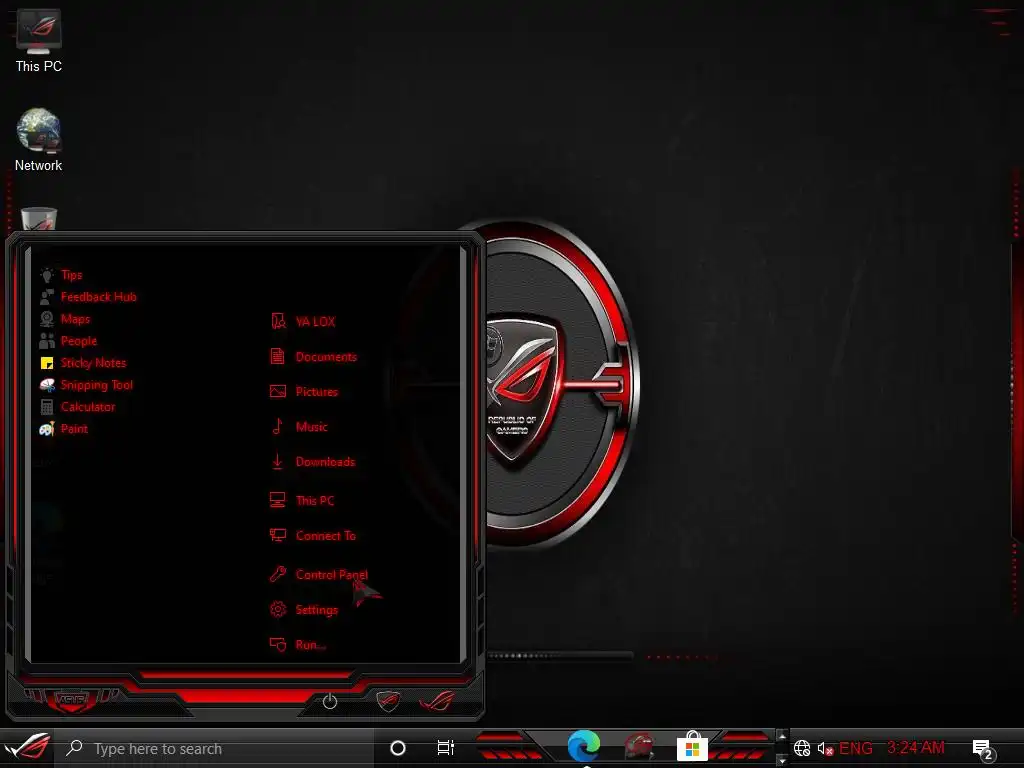The height and width of the screenshot is (768, 1024).
Task: Open the clock showing 3:24 AM
Action: tap(916, 748)
